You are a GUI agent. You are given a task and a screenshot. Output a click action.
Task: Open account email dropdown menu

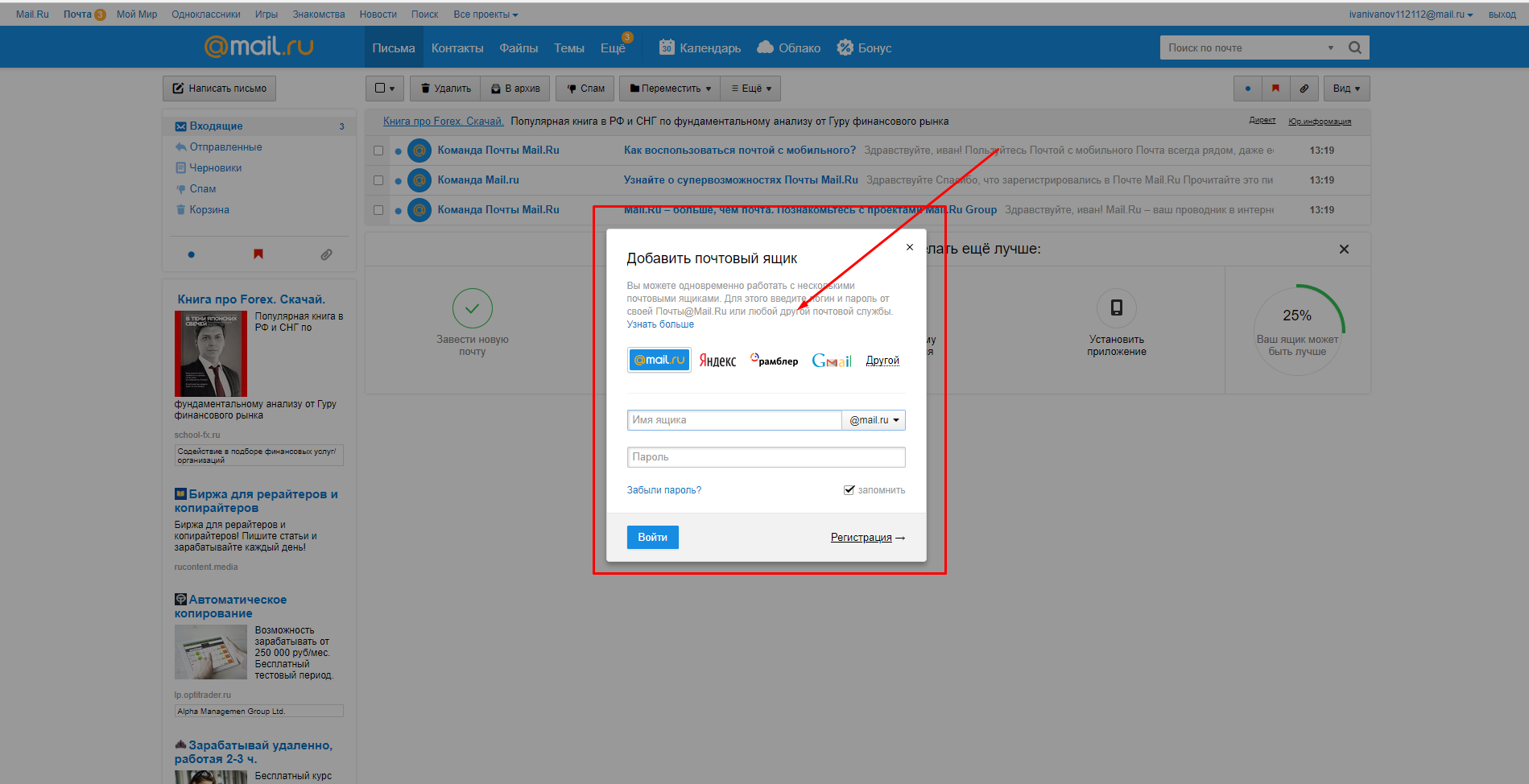[x=1411, y=14]
